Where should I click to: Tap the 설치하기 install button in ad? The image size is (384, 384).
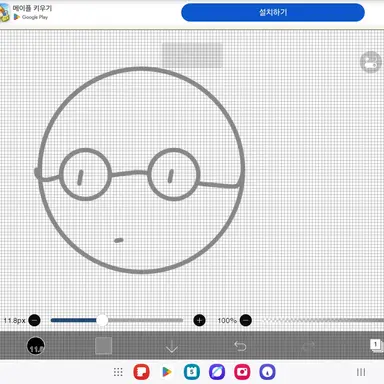pyautogui.click(x=273, y=13)
